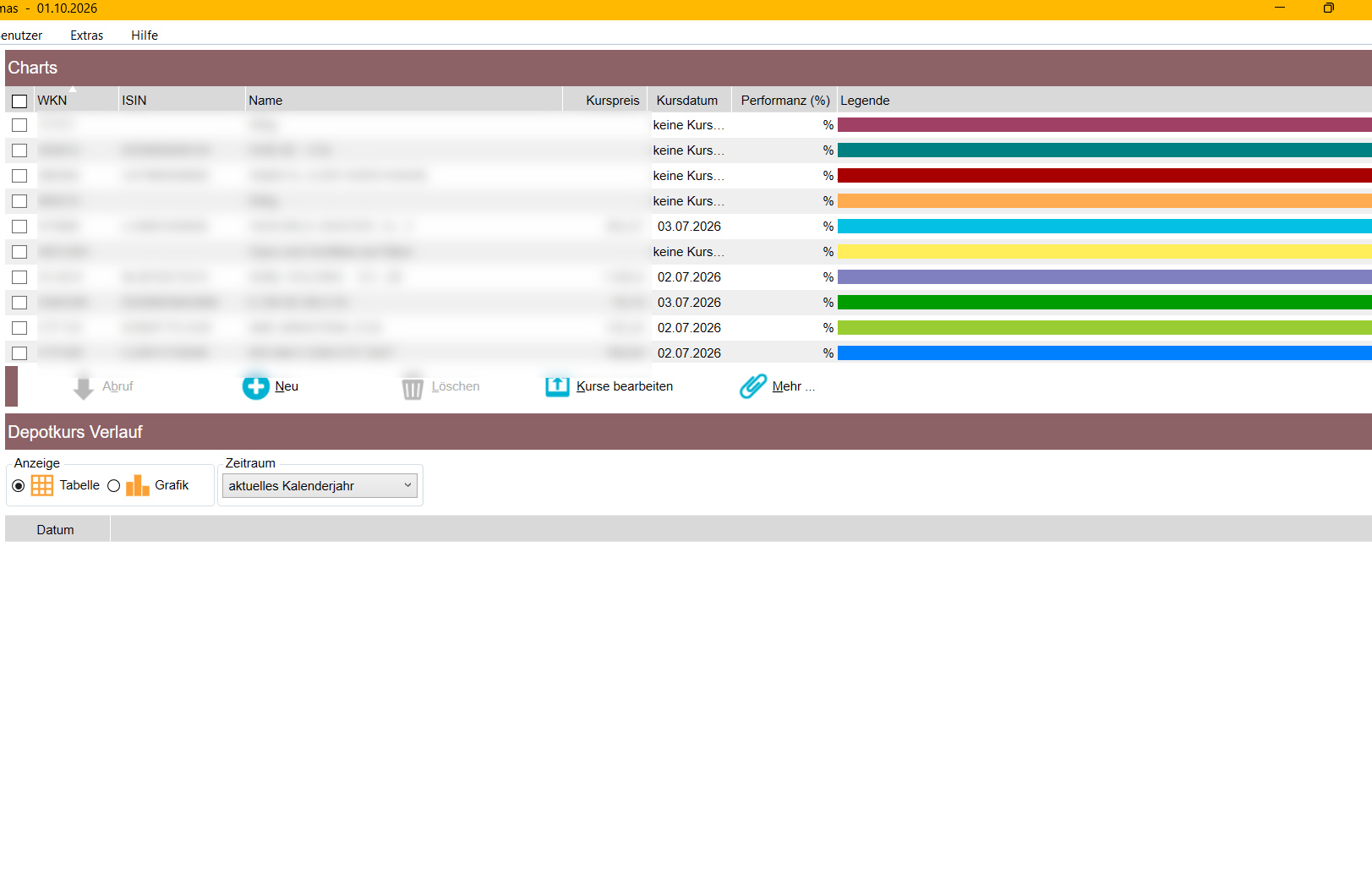Viewport: 1372px width, 891px height.
Task: Click the Mehr ... button text
Action: 794,386
